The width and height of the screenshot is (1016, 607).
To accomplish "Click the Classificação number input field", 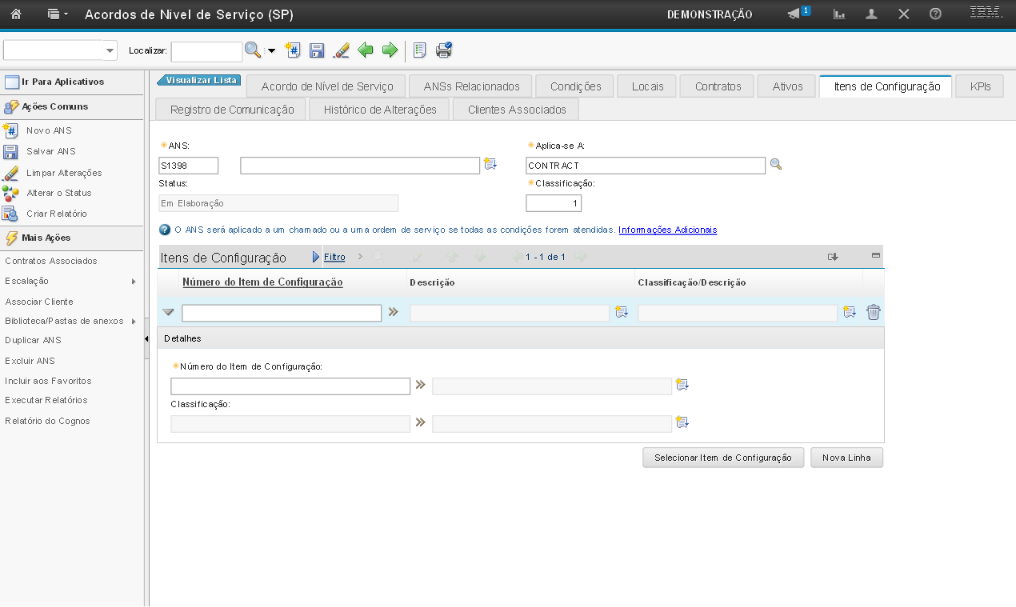I will pos(553,204).
